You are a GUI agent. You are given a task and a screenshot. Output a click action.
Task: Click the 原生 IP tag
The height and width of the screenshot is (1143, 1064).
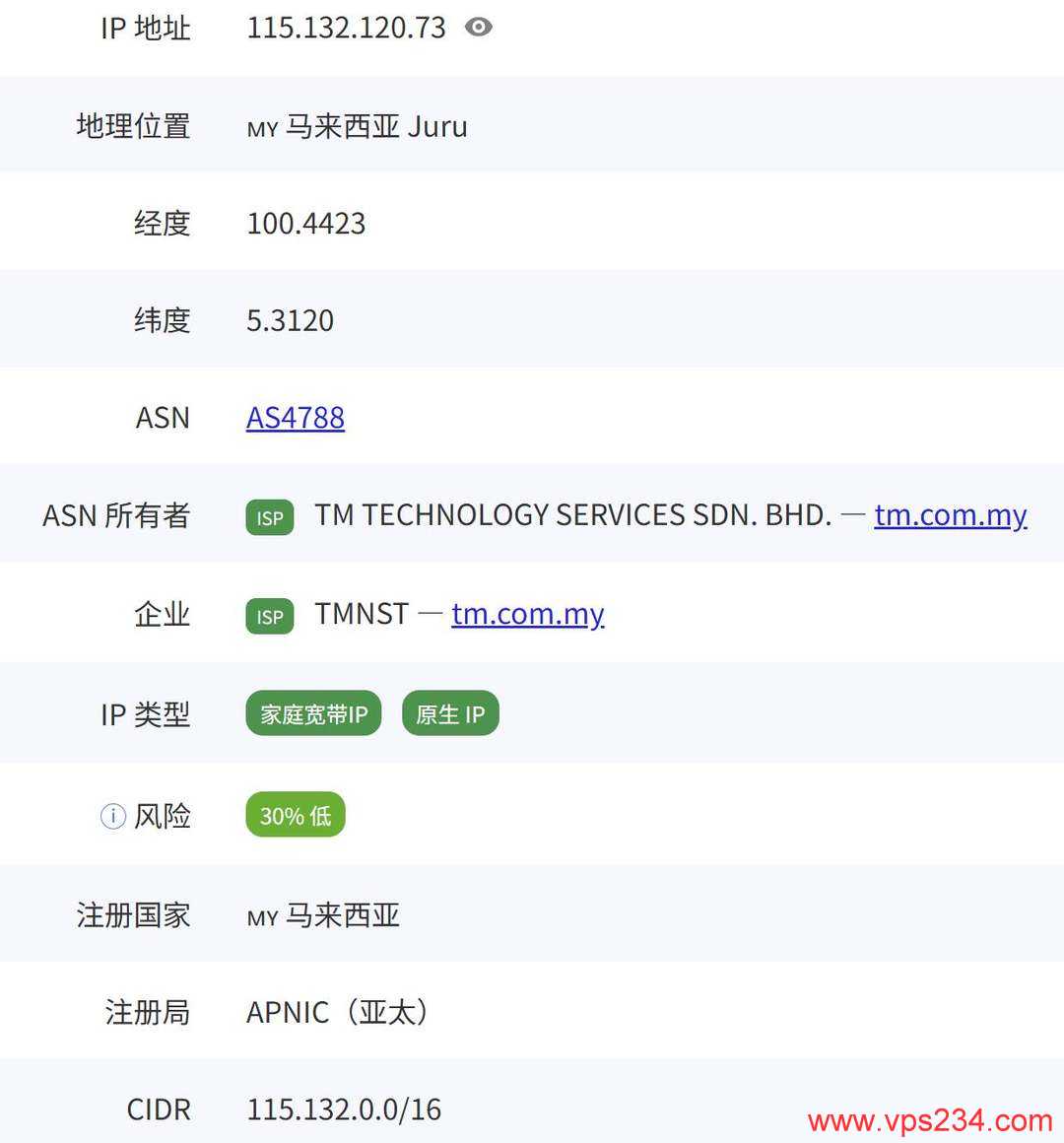[449, 713]
